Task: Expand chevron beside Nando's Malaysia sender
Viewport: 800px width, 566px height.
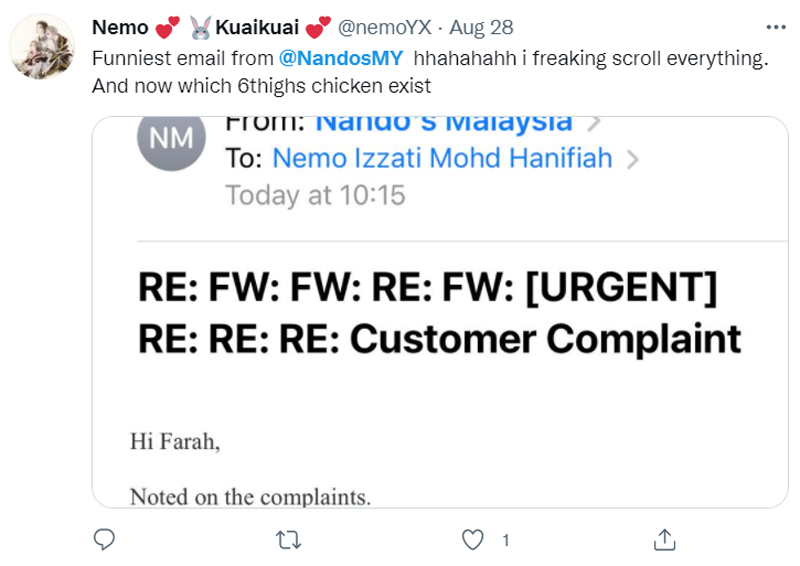Action: [593, 123]
